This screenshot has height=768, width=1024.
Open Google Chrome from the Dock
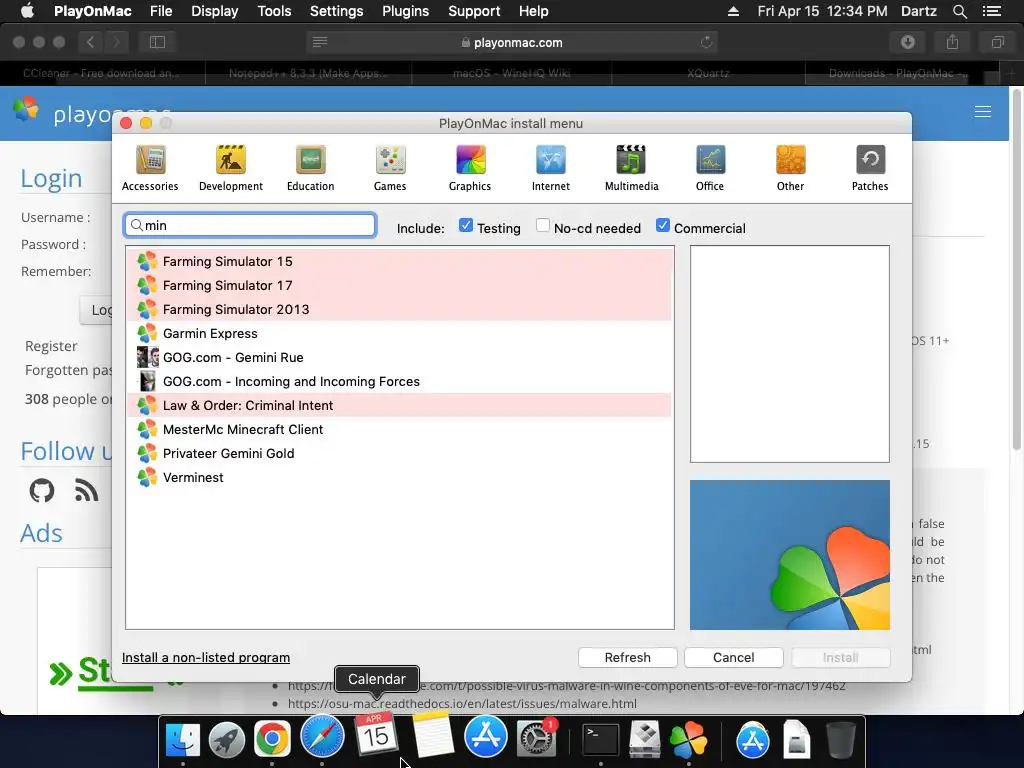tap(272, 739)
